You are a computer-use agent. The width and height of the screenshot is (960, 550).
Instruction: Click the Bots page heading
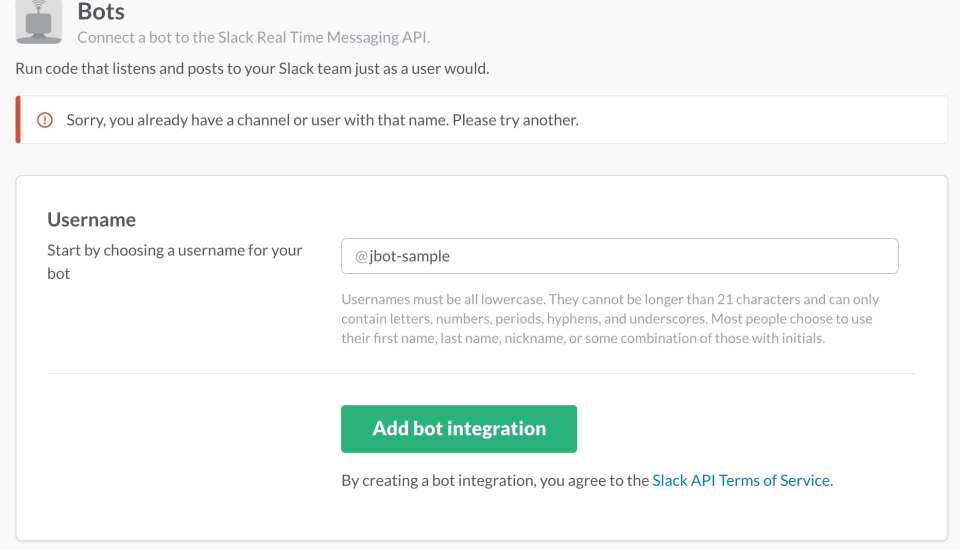[x=101, y=13]
